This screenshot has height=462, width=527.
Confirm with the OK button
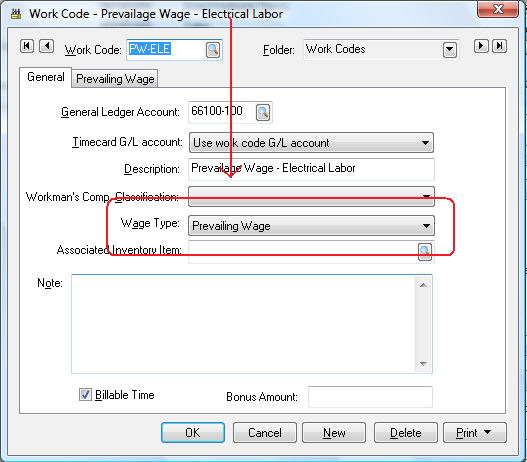[193, 432]
